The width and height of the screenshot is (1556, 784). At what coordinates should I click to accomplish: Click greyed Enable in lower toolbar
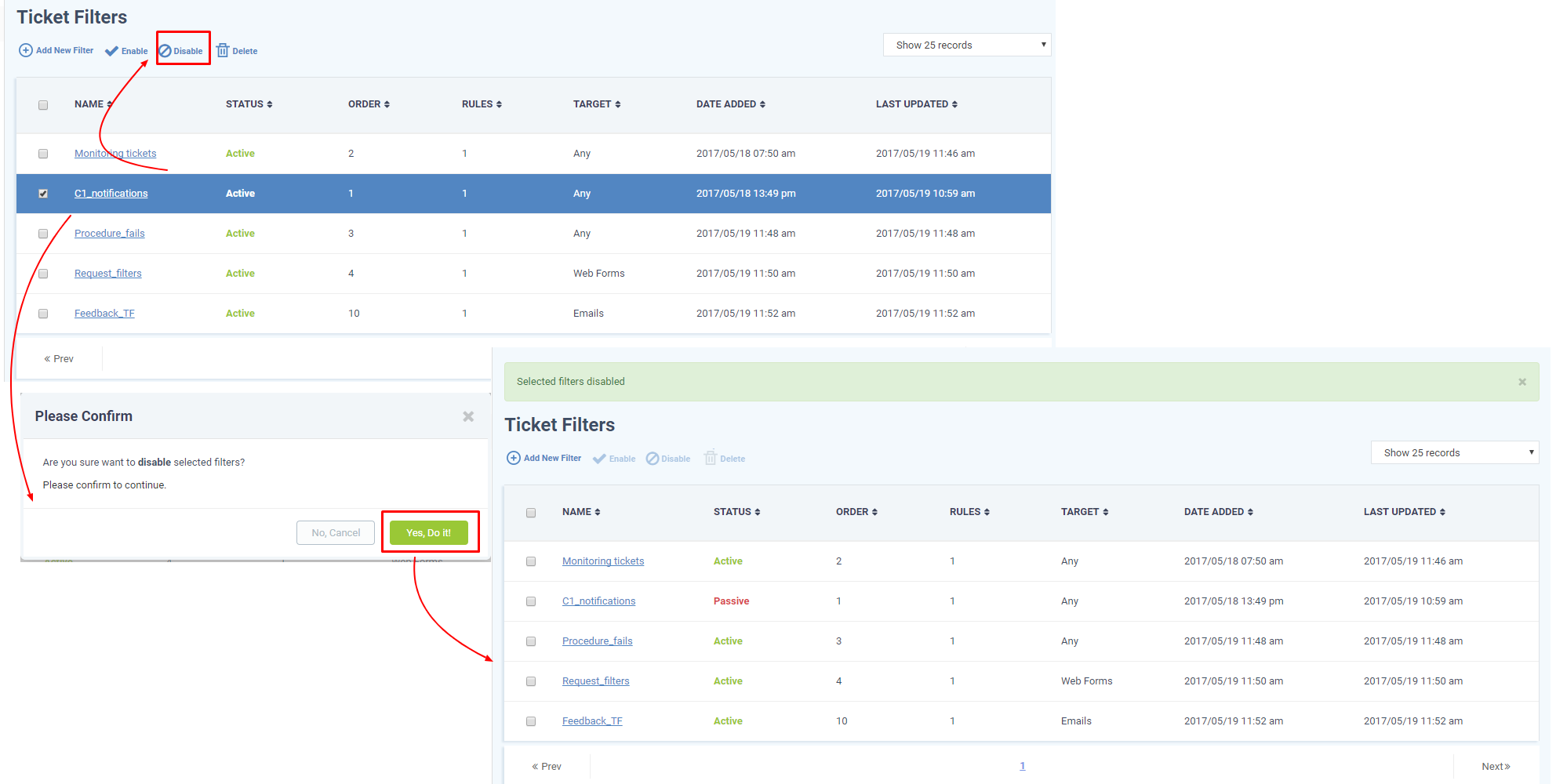614,459
